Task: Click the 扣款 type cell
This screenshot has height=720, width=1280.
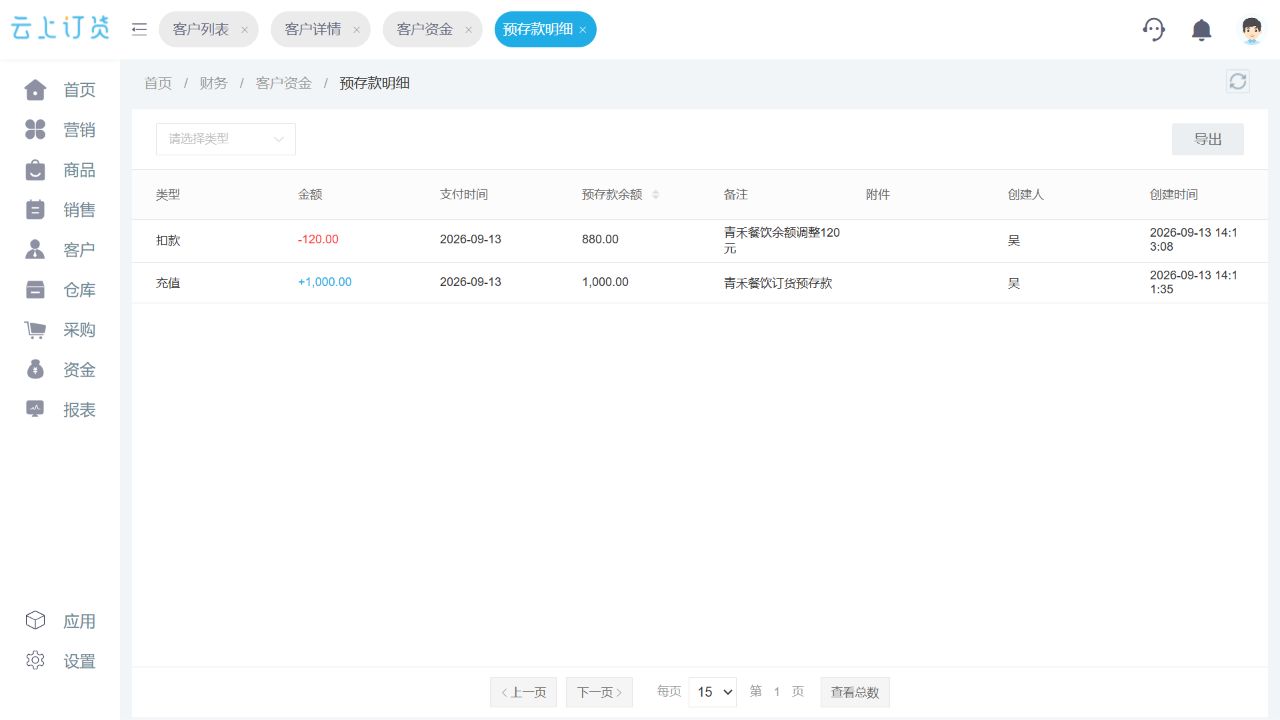Action: pyautogui.click(x=168, y=241)
